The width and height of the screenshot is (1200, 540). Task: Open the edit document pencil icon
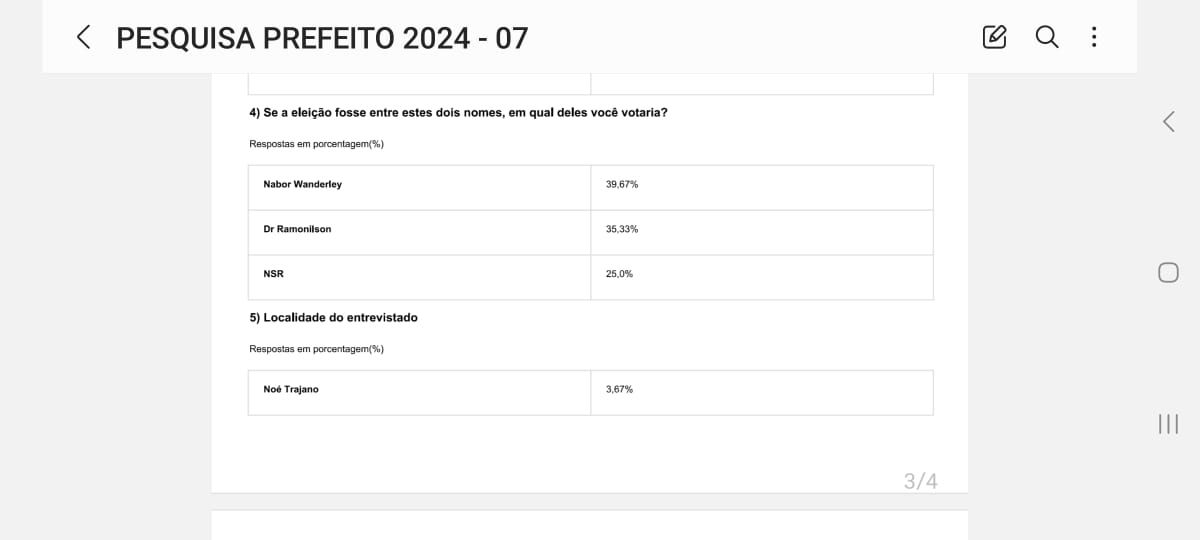[994, 38]
